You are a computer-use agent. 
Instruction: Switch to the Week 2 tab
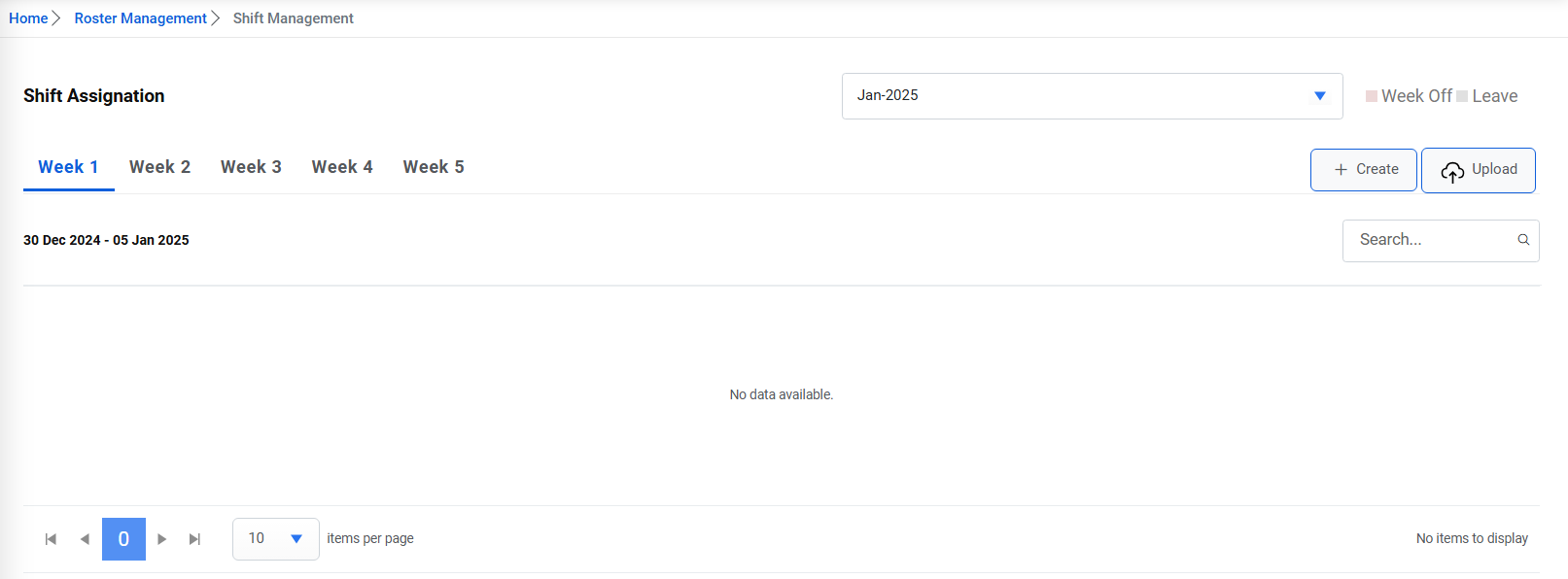pyautogui.click(x=159, y=167)
